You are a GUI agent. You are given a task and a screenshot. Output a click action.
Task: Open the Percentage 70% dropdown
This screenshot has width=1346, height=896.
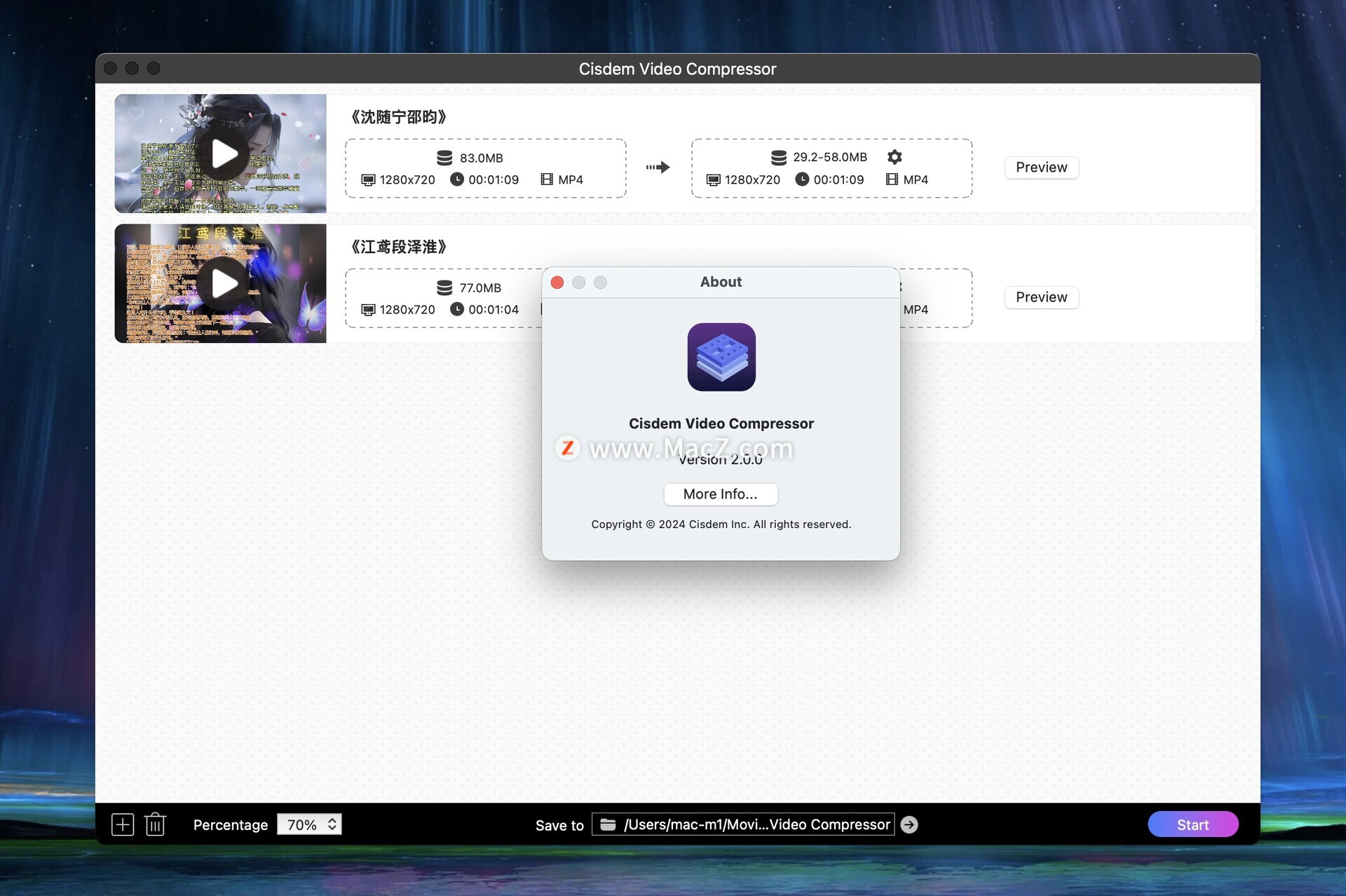309,824
